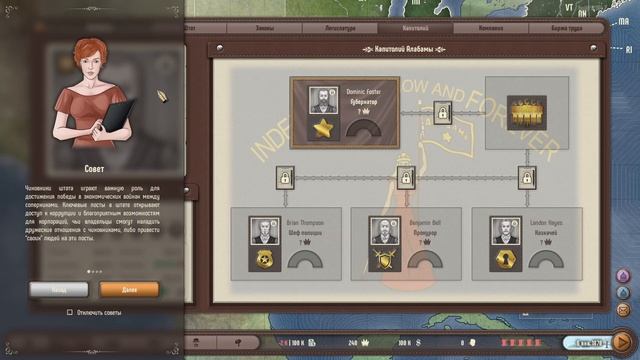The height and width of the screenshot is (360, 640).
Task: Click the governor's relationship gauge
Action: pyautogui.click(x=363, y=128)
